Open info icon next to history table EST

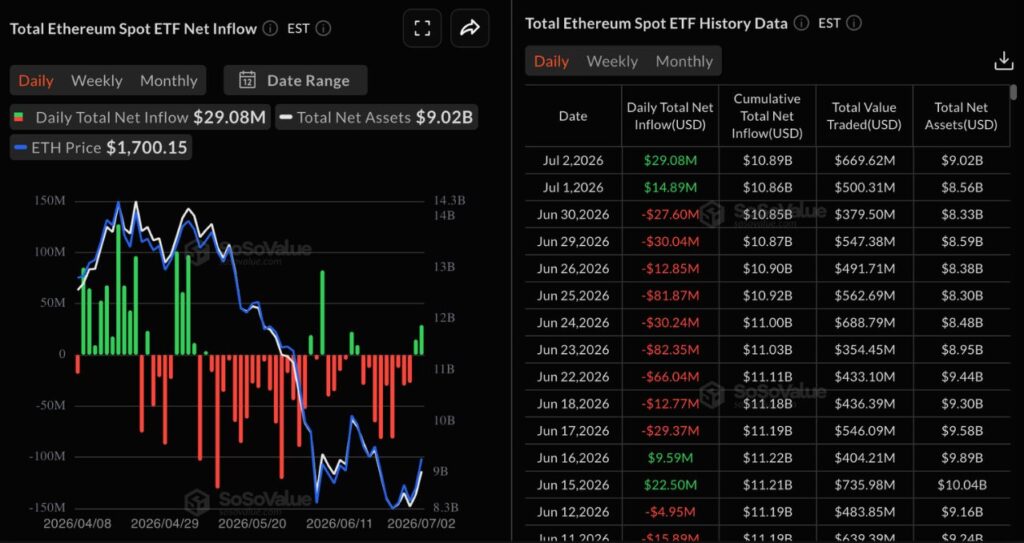pos(854,24)
